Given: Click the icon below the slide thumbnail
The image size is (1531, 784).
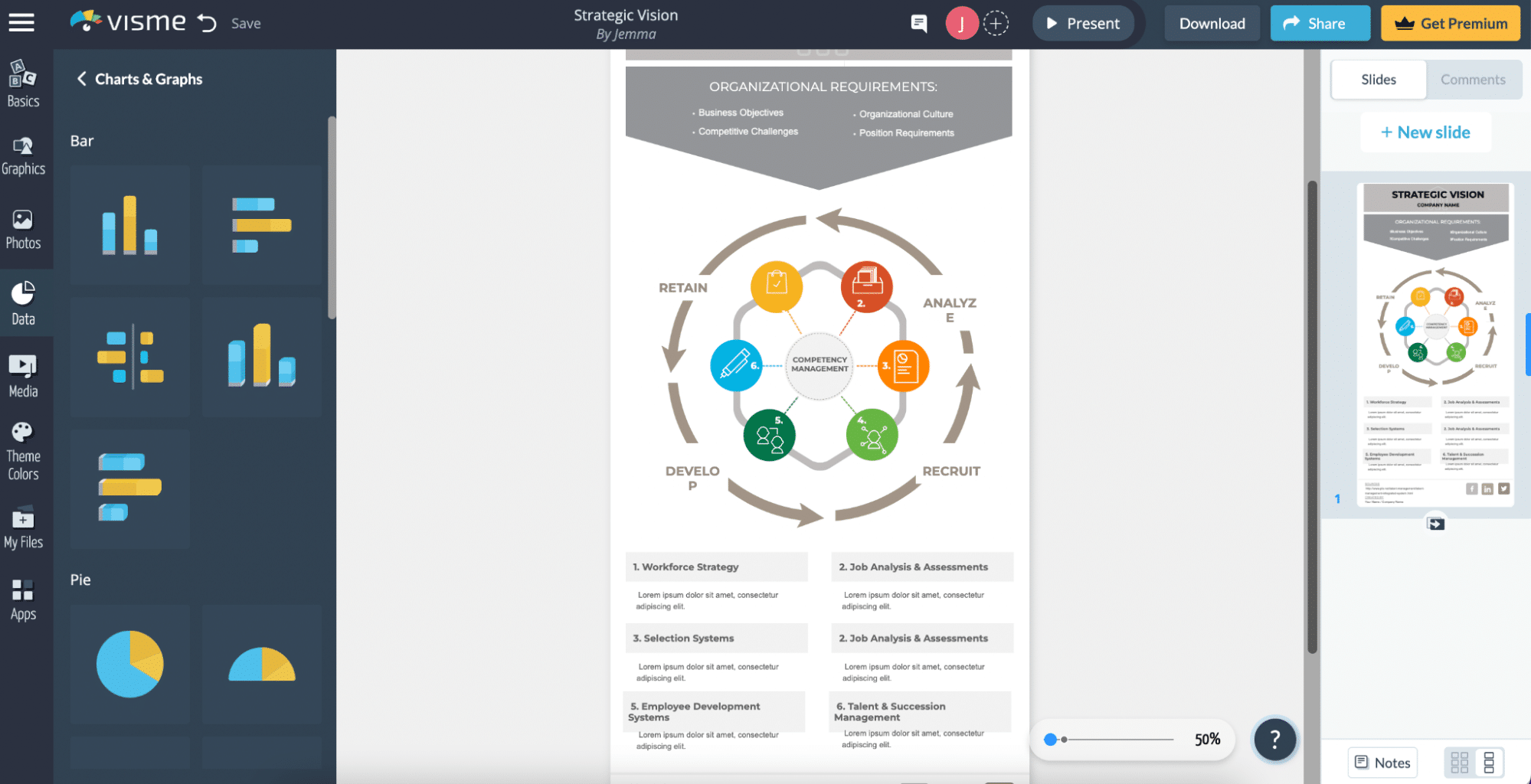Looking at the screenshot, I should pos(1436,524).
